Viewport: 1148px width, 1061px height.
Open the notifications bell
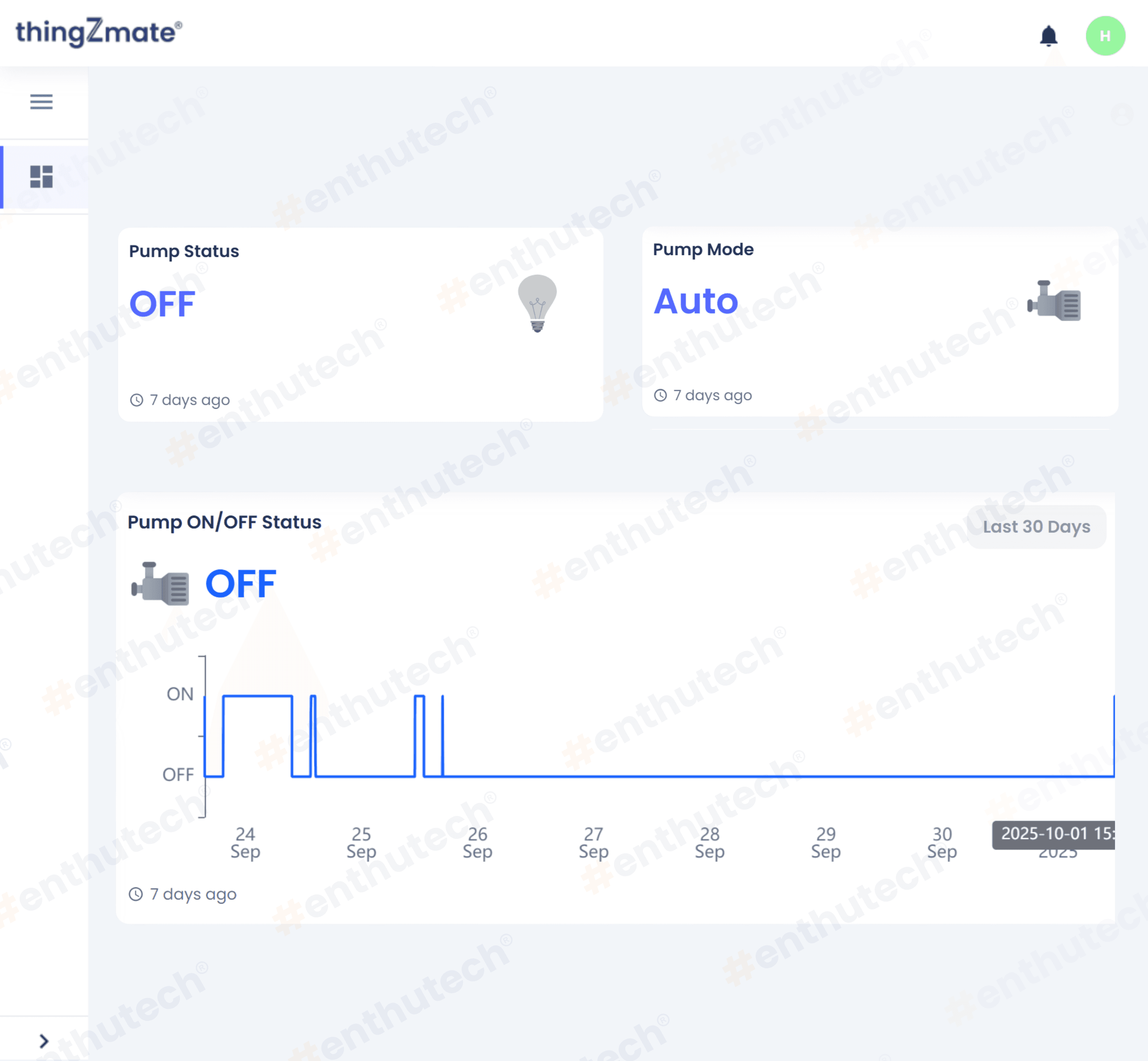pos(1048,35)
